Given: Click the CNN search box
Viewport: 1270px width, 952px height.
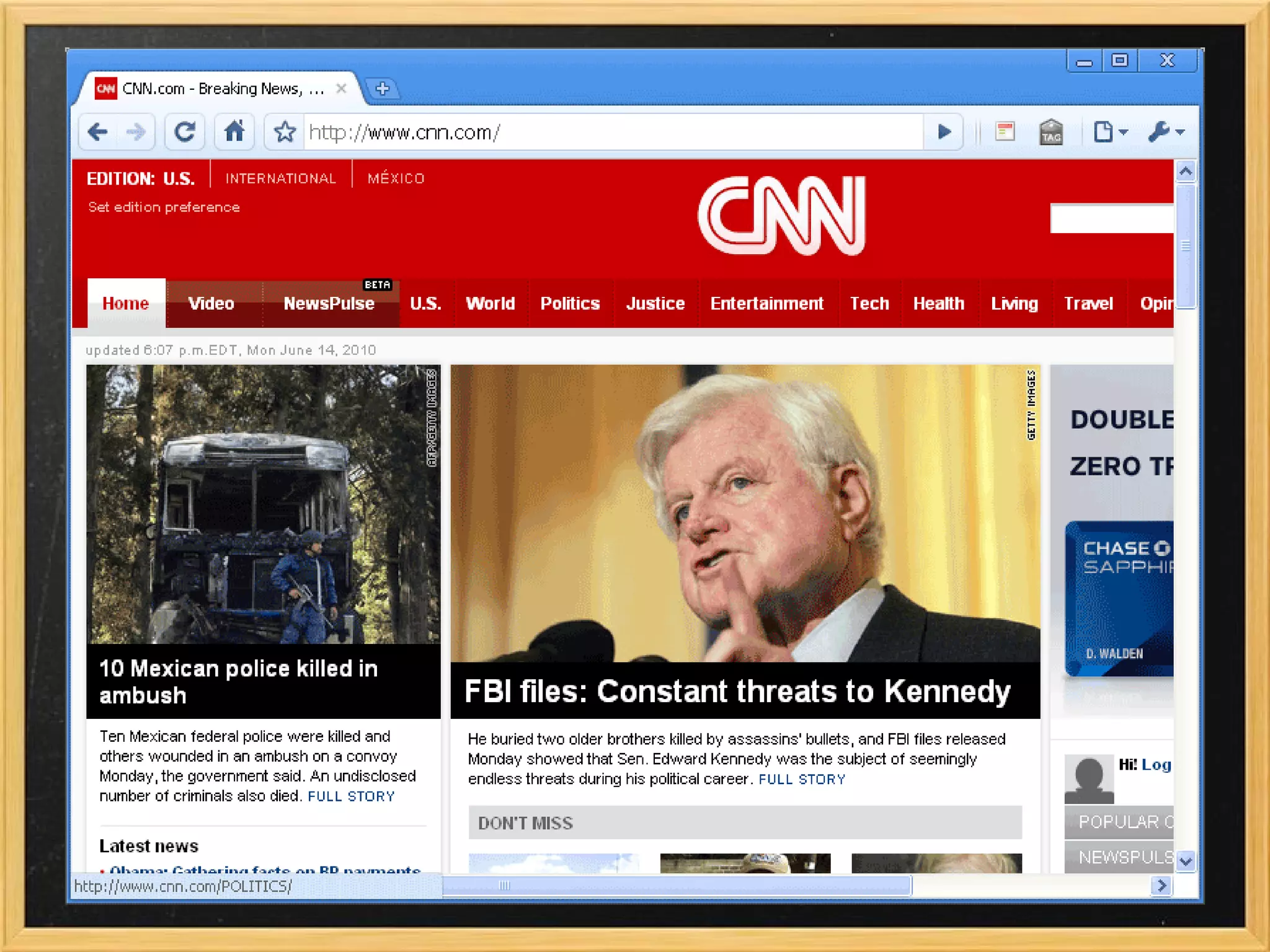Looking at the screenshot, I should point(1112,218).
